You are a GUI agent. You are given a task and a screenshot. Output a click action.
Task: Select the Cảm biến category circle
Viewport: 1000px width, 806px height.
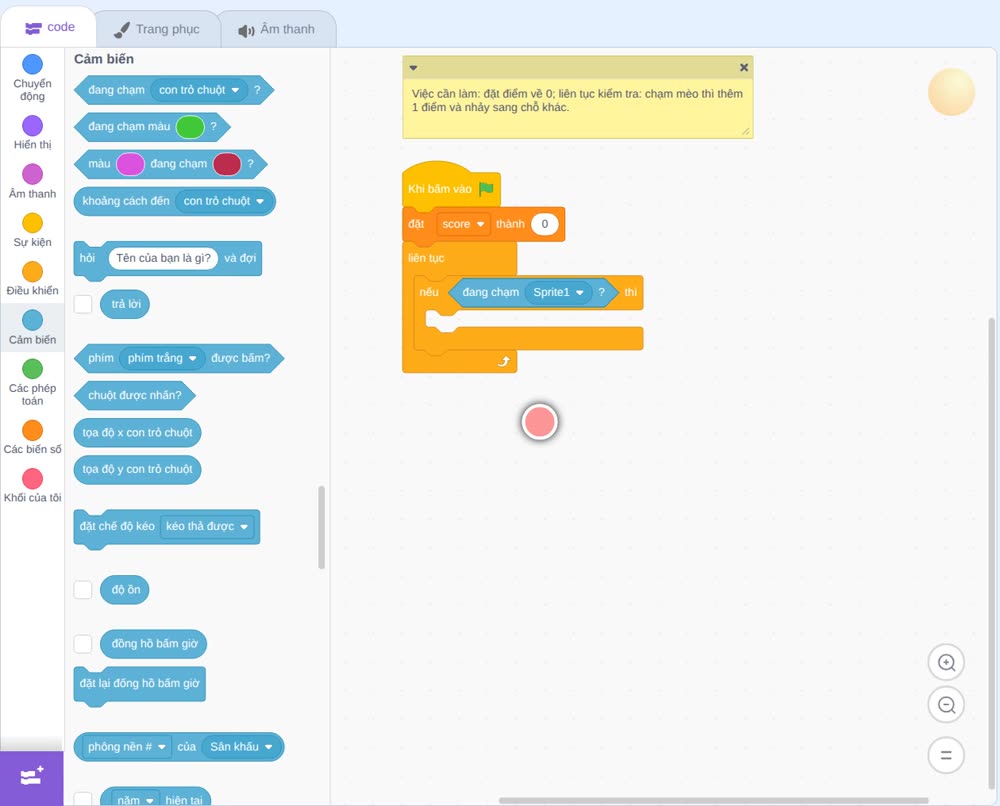point(33,320)
